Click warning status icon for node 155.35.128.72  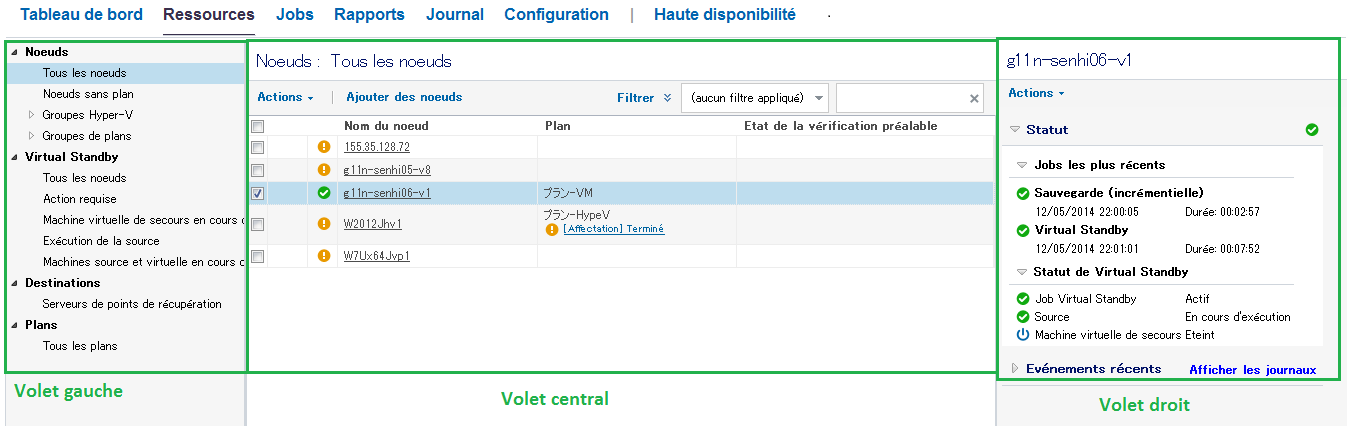click(323, 147)
